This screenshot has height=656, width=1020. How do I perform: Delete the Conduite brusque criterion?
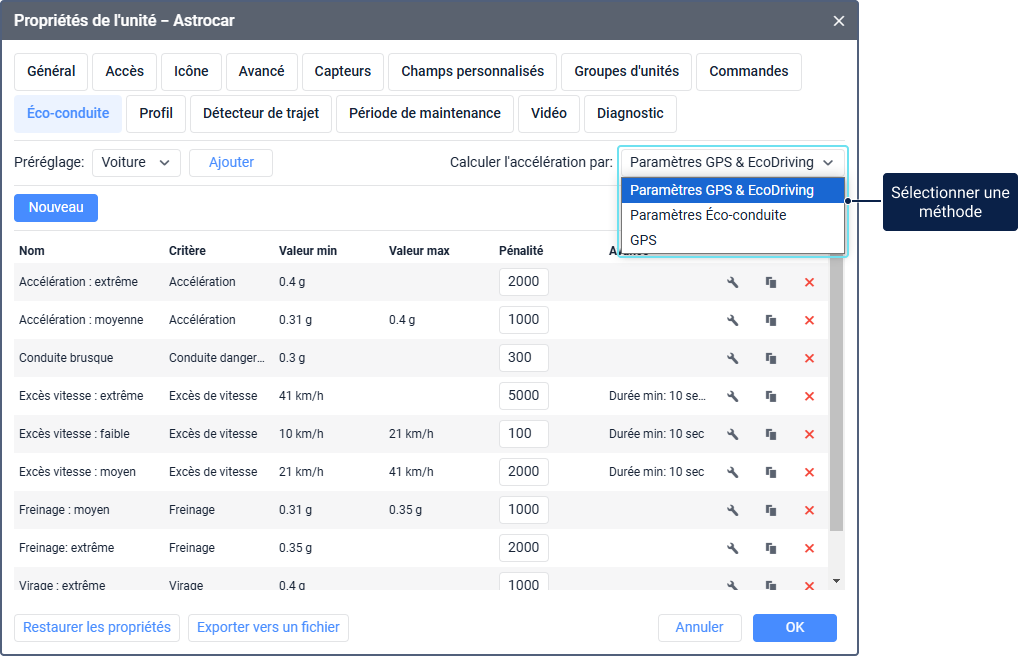click(809, 359)
